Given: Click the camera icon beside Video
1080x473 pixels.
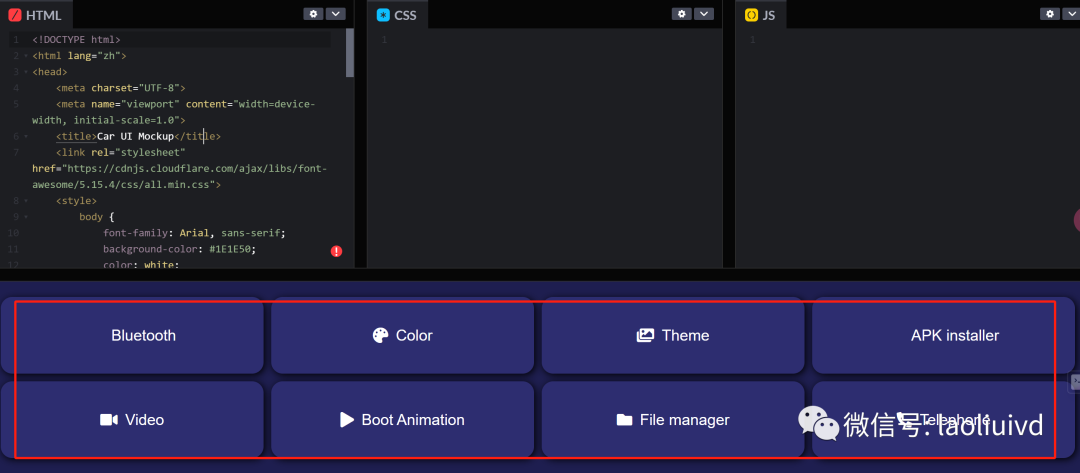Looking at the screenshot, I should (109, 420).
